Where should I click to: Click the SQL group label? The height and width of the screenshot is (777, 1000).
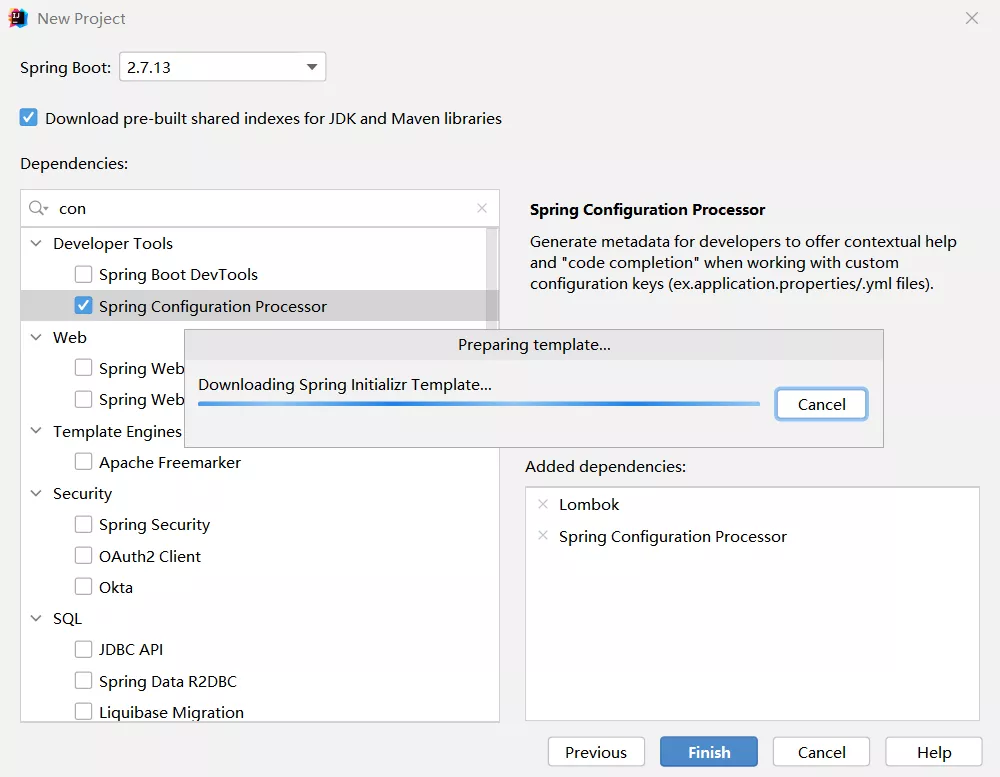67,619
